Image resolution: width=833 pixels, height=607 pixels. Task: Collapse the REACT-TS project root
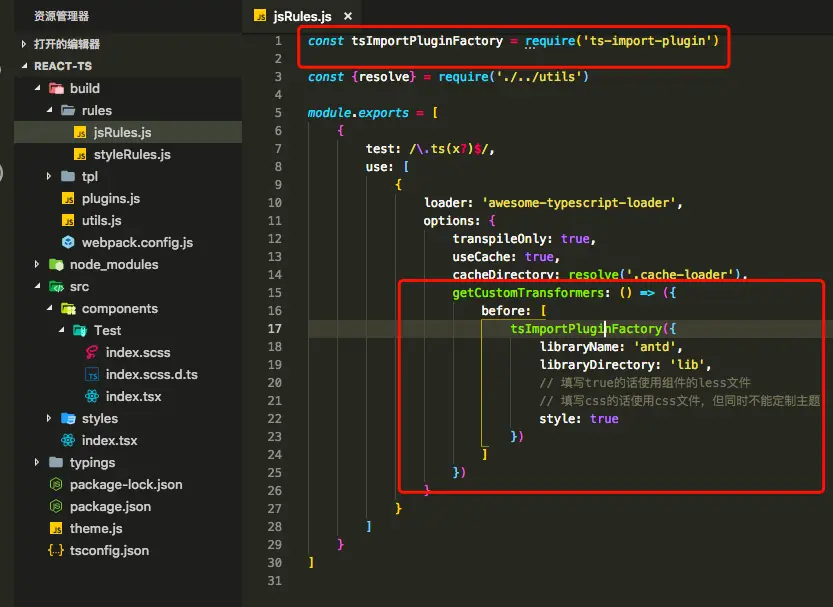click(x=24, y=66)
